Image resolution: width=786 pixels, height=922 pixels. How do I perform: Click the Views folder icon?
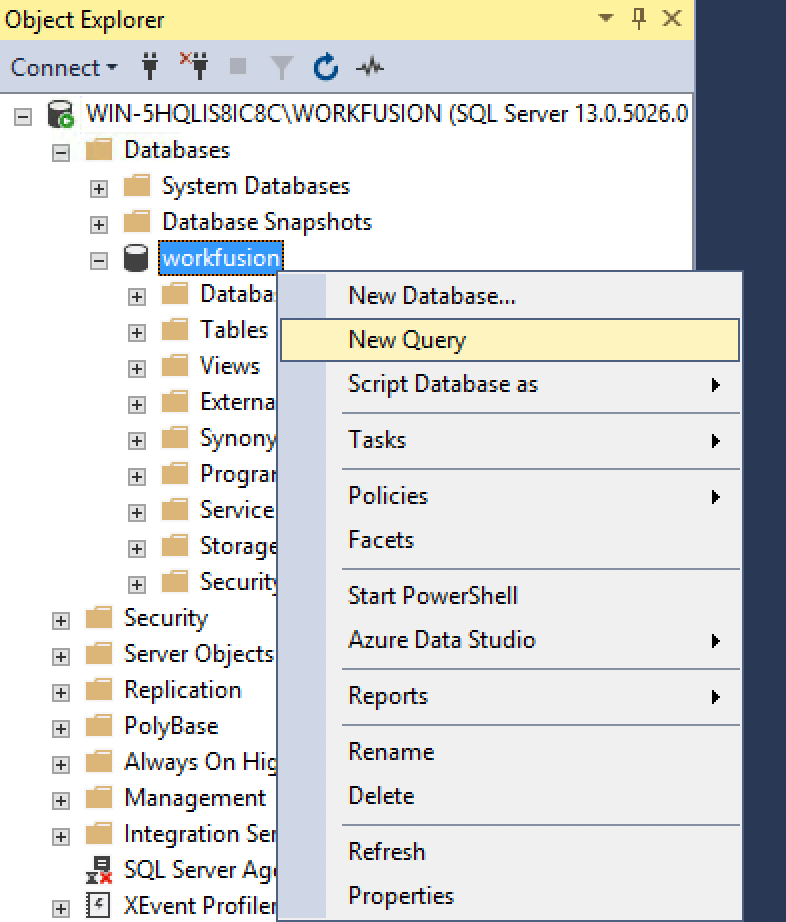[175, 365]
